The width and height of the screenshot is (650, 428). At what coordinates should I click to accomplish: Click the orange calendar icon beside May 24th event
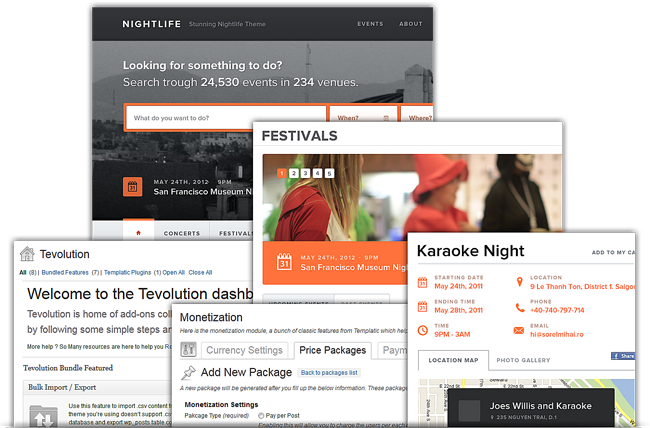(x=133, y=187)
